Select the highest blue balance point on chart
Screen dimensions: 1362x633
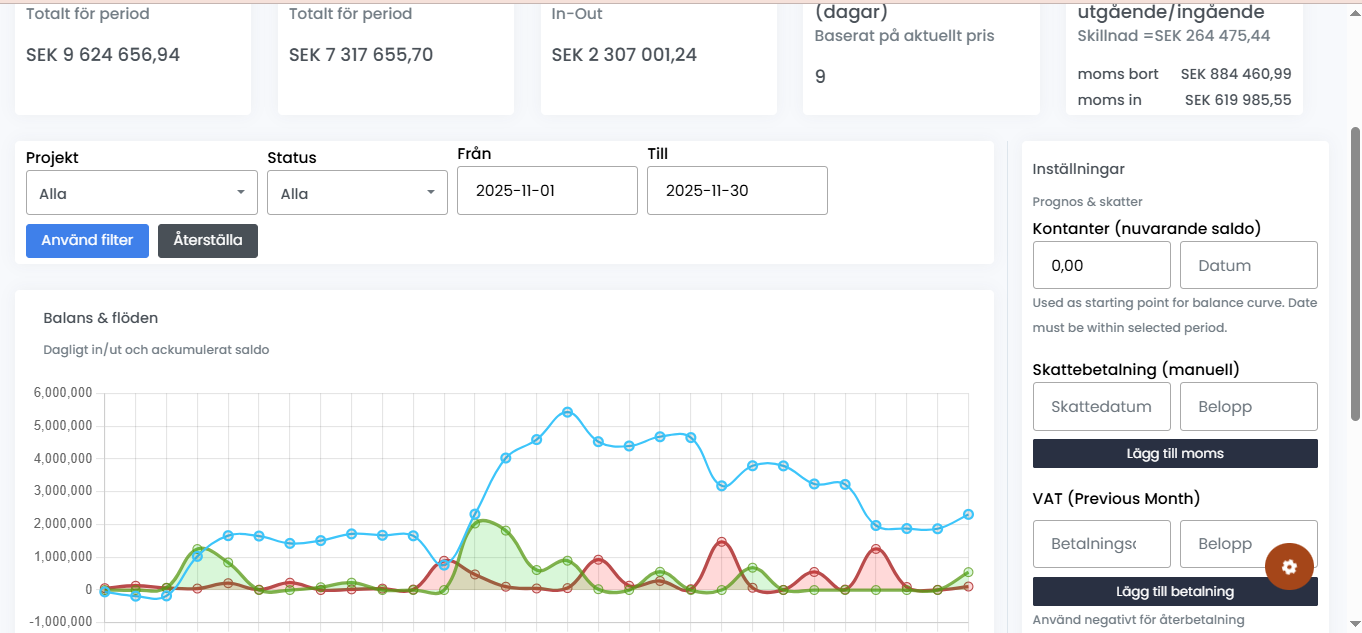pyautogui.click(x=567, y=412)
